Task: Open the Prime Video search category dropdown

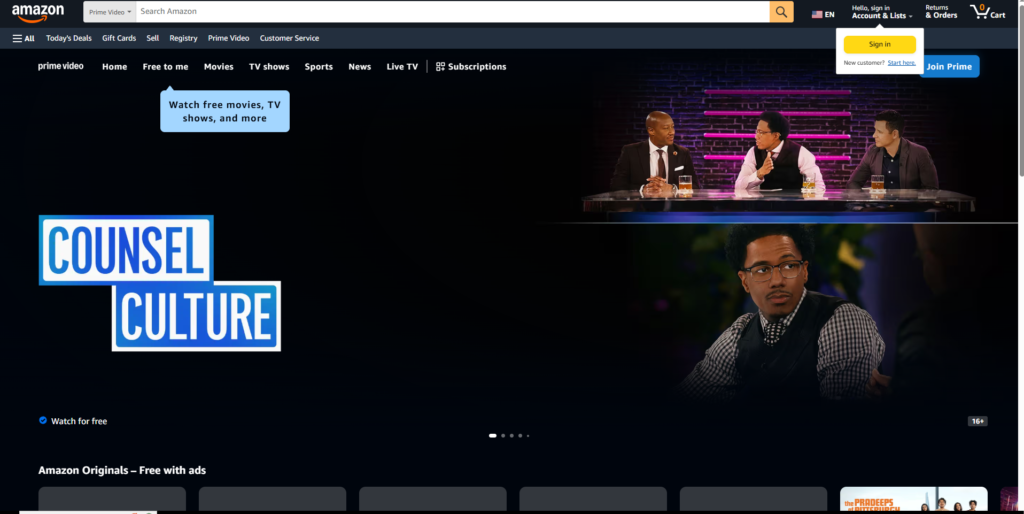Action: point(110,12)
